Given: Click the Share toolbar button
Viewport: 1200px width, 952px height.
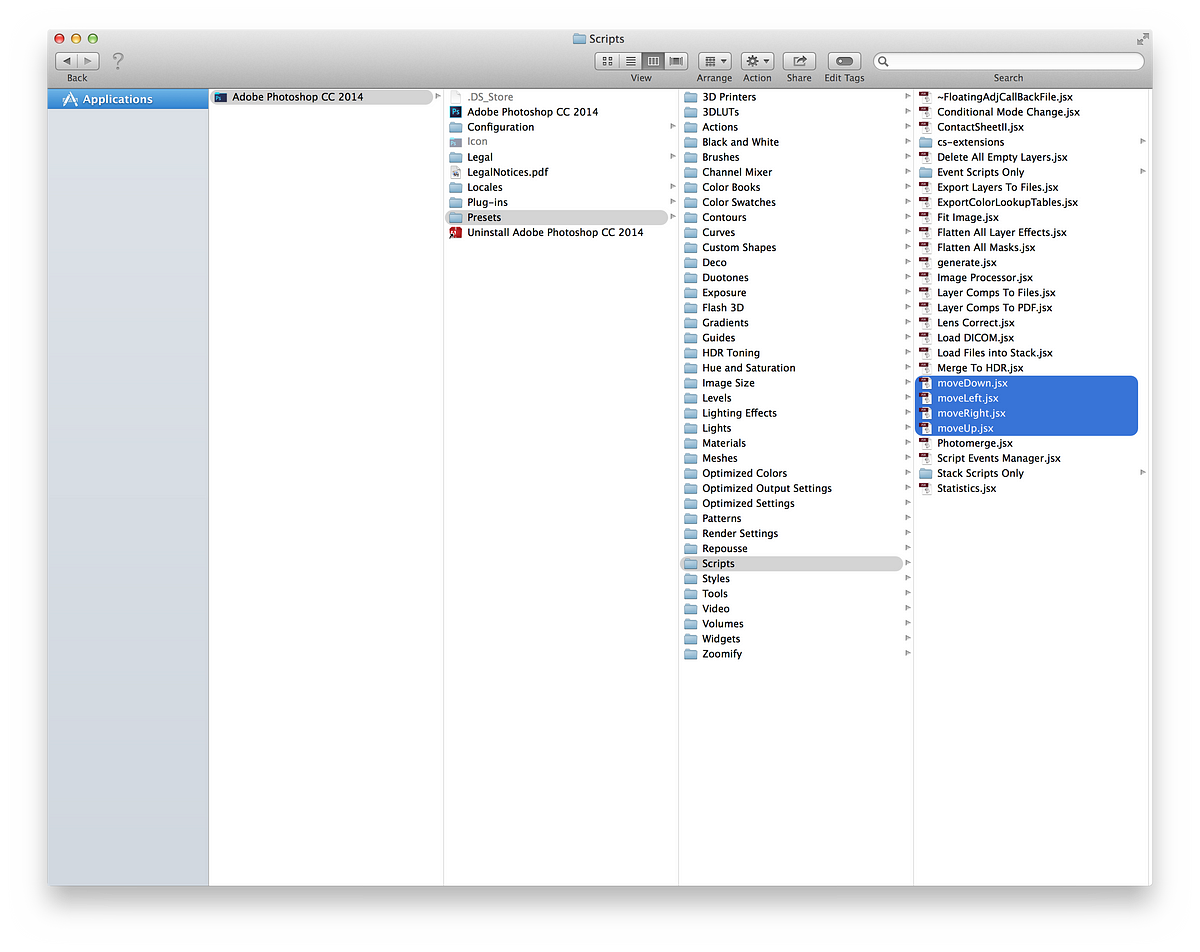Looking at the screenshot, I should tap(799, 61).
